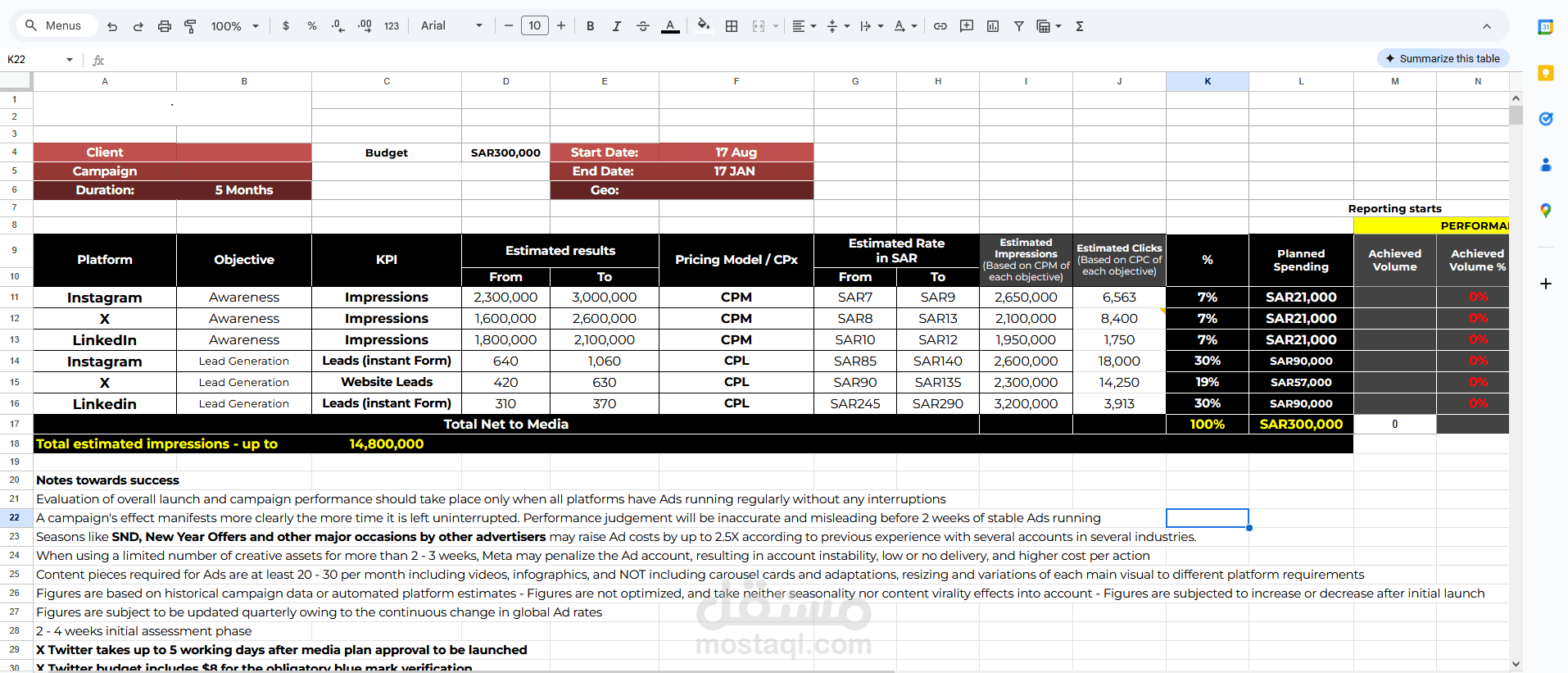The image size is (1568, 673).
Task: Open the vertical align dropdown
Action: pyautogui.click(x=838, y=26)
